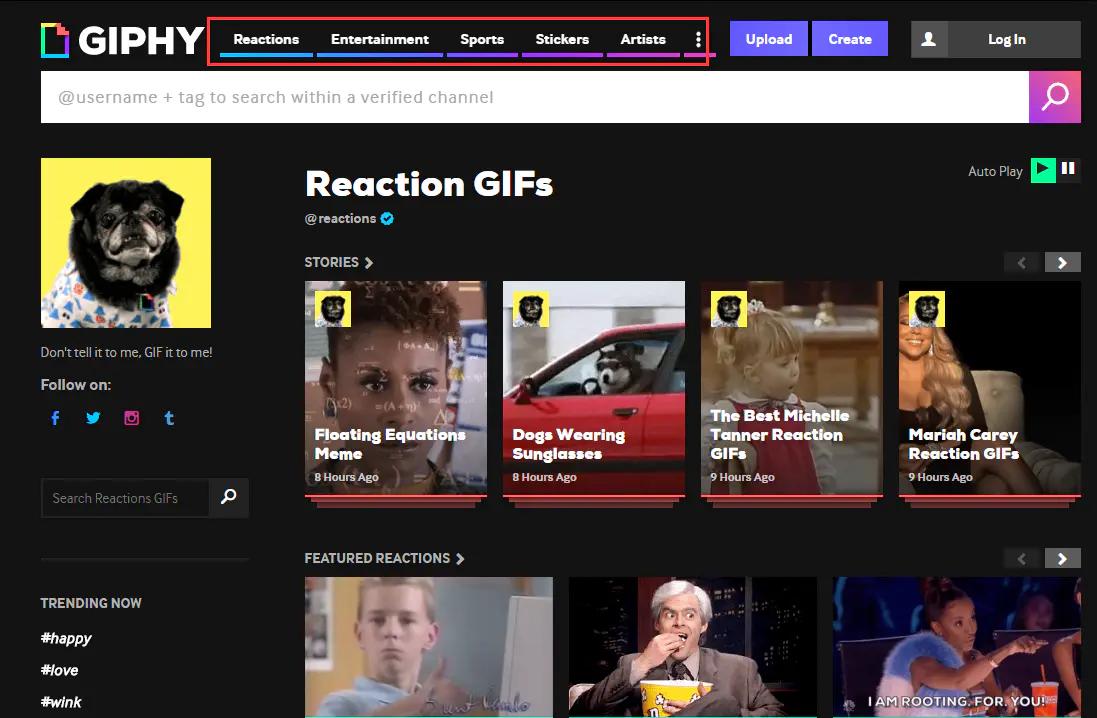Expand the FEATURED REACTIONS section heading
1097x718 pixels.
point(384,558)
